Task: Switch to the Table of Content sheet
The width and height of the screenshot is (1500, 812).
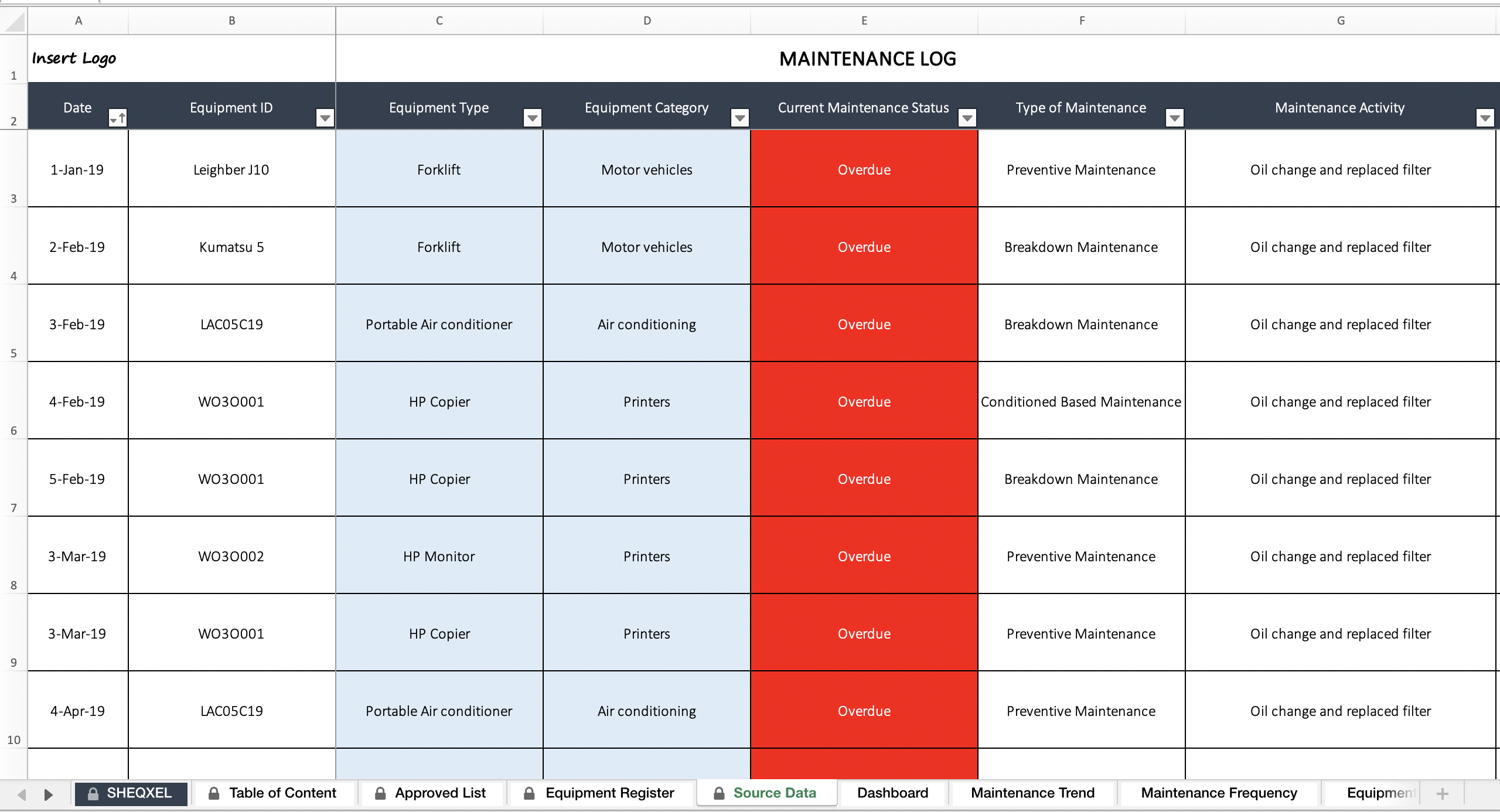Action: click(x=273, y=793)
